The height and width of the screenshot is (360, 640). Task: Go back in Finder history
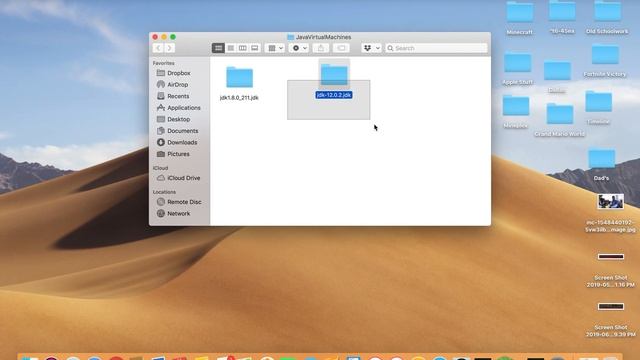tap(158, 48)
